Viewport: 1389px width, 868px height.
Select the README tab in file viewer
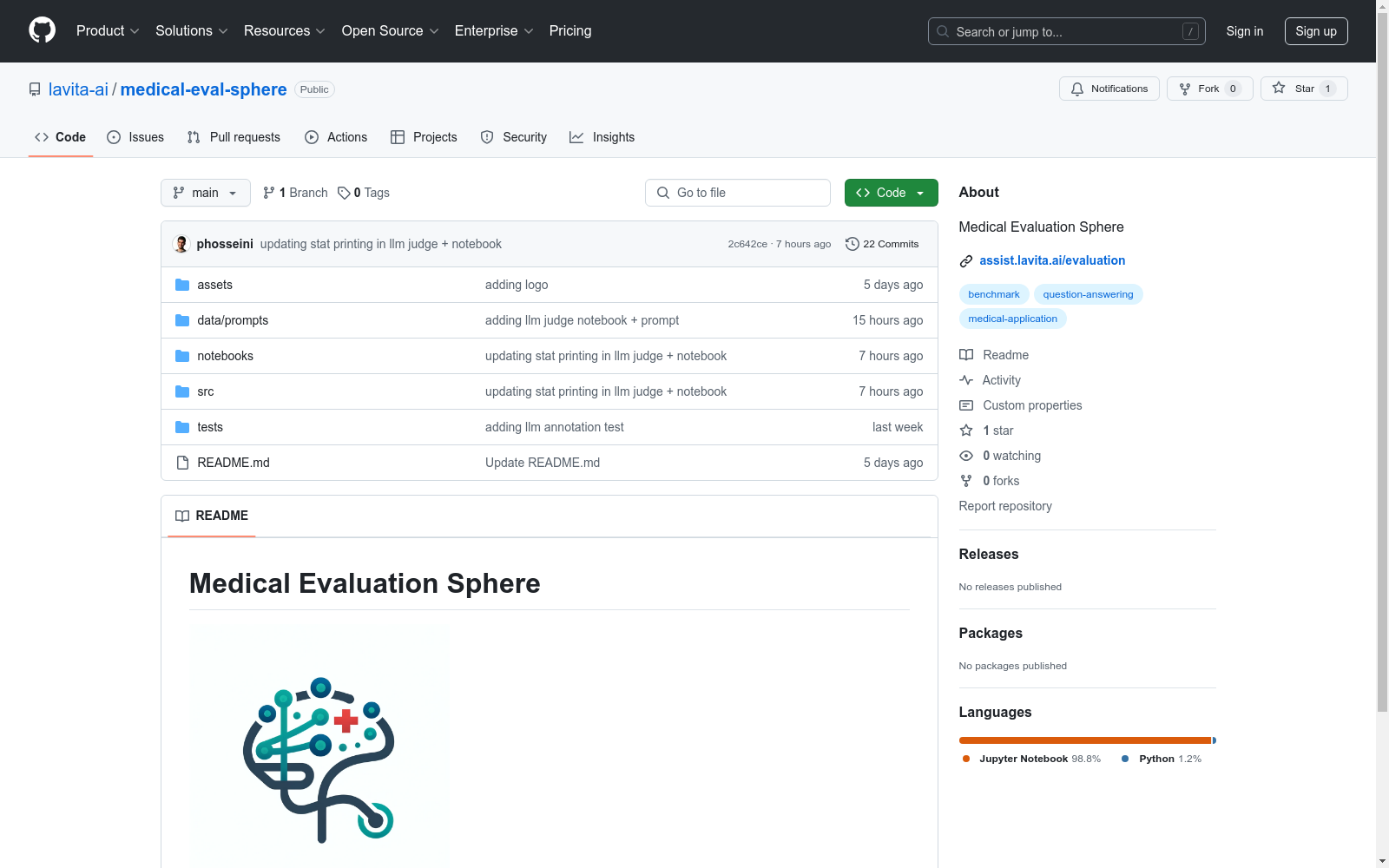[212, 516]
